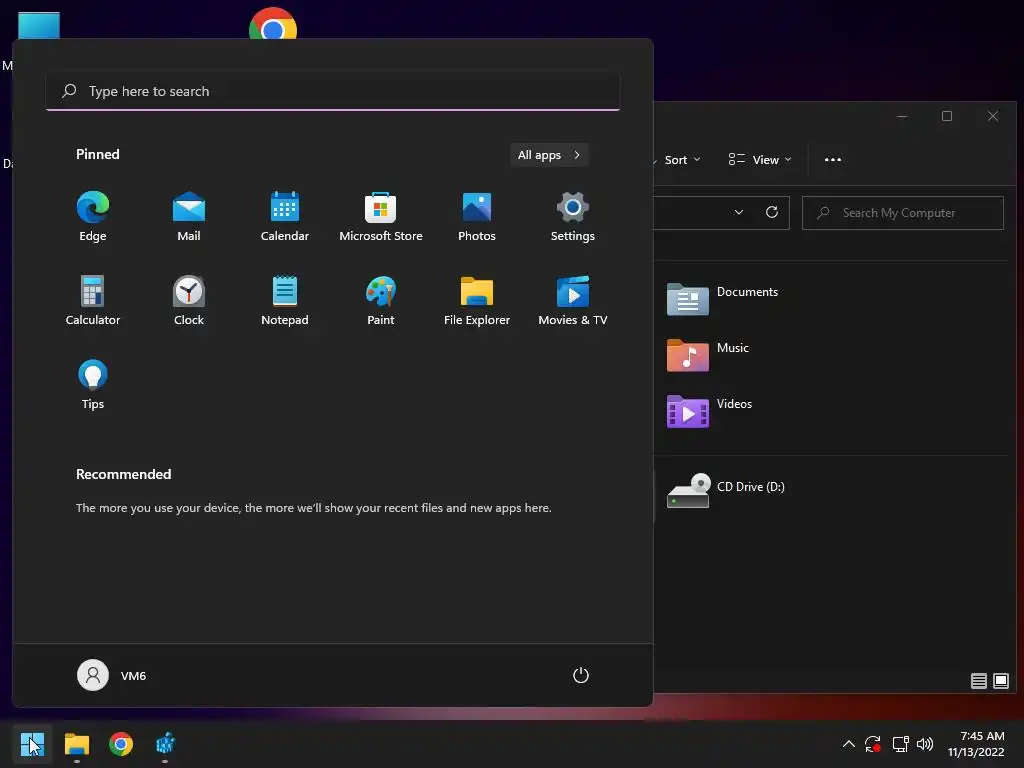Launch the Paint app
The image size is (1024, 768).
[x=381, y=300]
